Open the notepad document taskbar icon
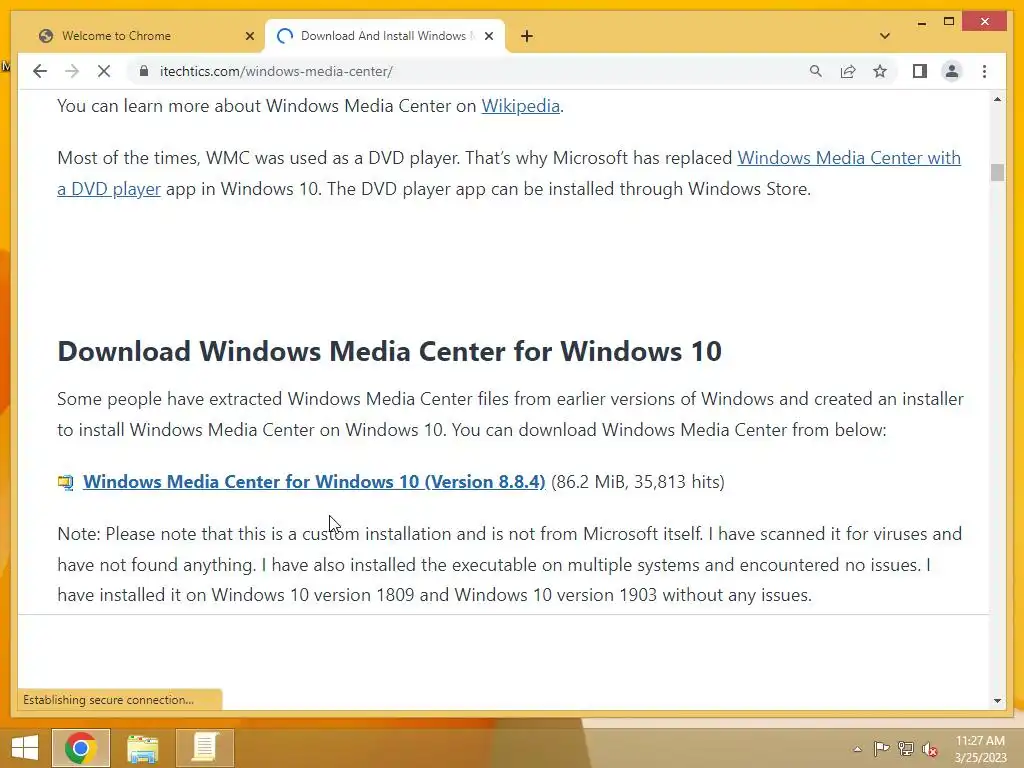This screenshot has width=1024, height=768. (204, 747)
